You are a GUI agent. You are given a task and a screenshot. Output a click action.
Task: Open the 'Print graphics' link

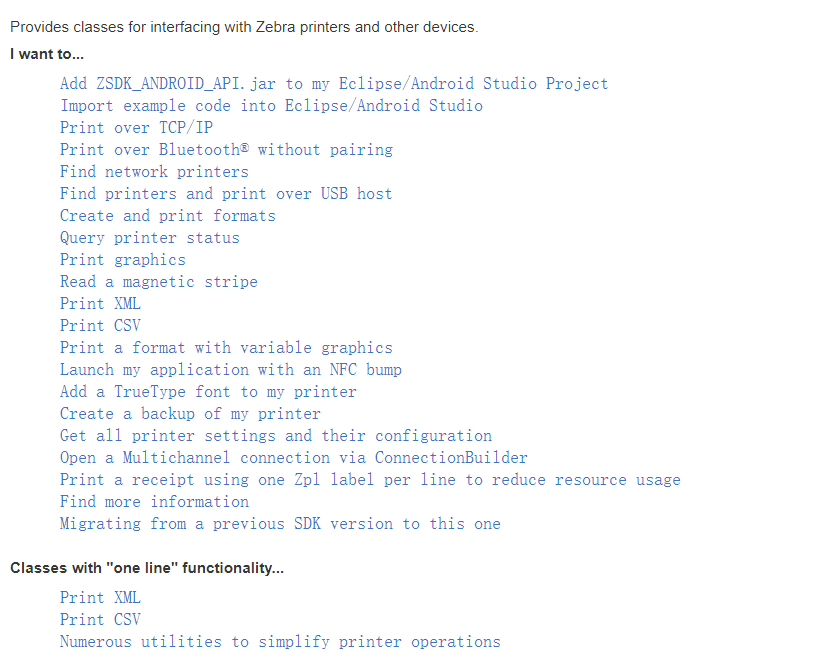[122, 260]
